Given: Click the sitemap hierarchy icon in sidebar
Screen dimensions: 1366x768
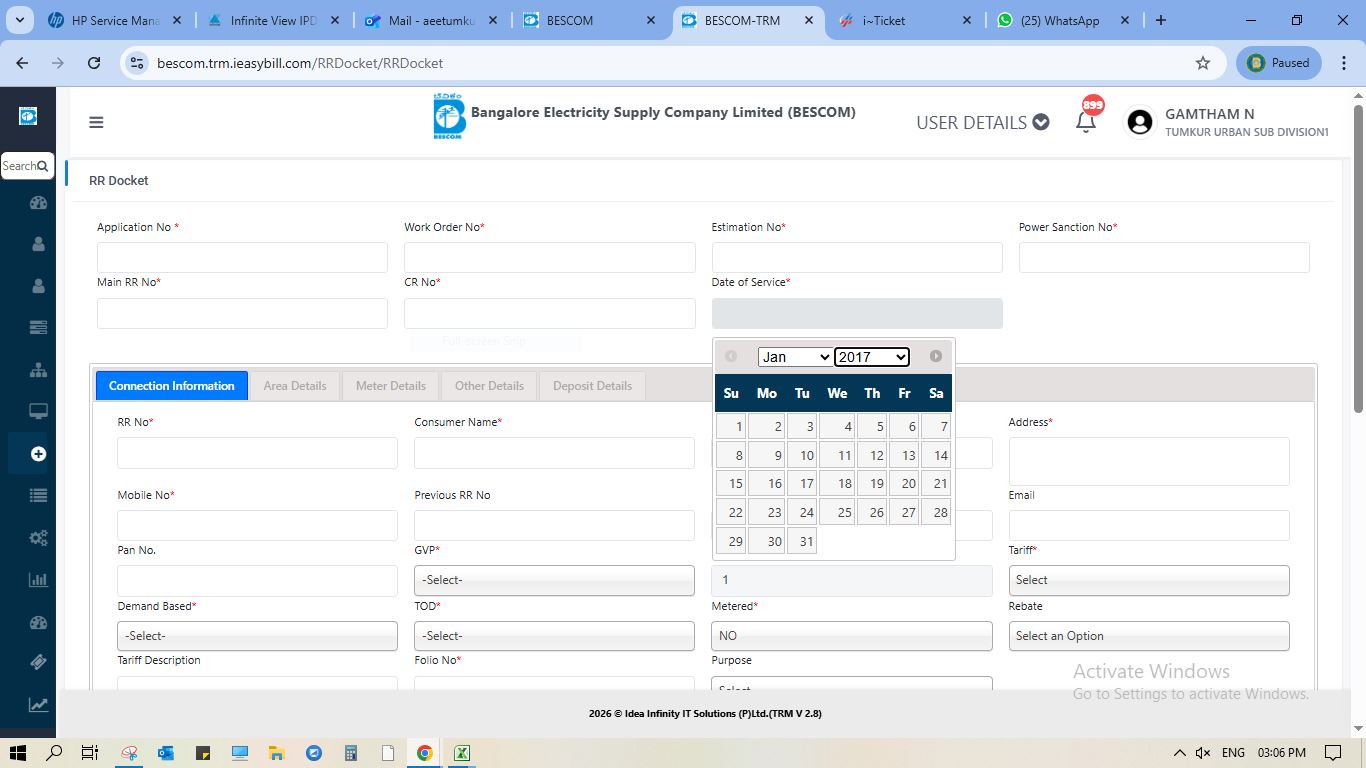Looking at the screenshot, I should click(x=38, y=370).
